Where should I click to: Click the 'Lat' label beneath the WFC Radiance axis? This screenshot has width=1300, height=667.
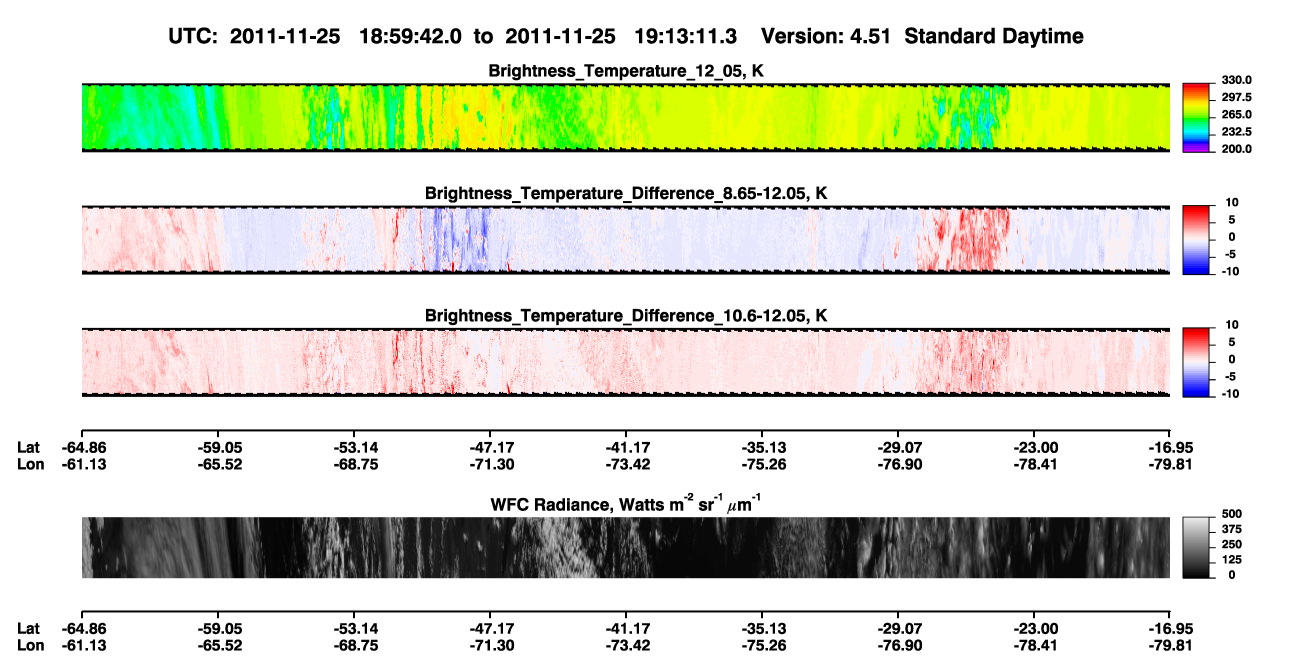click(x=29, y=628)
